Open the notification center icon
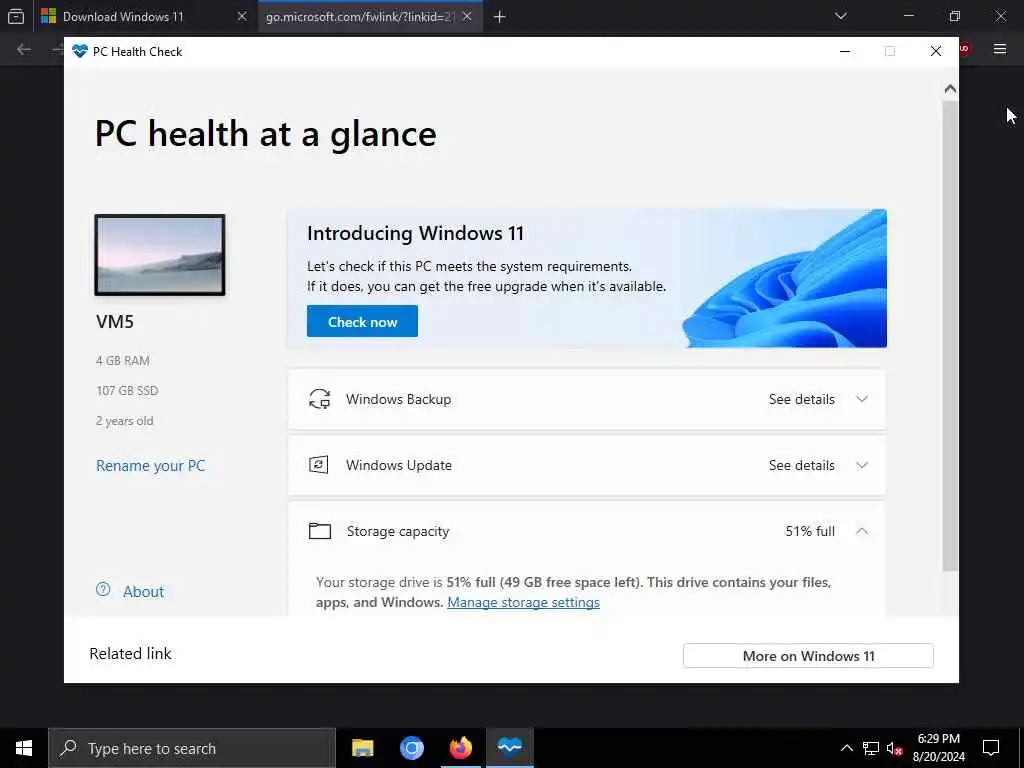The height and width of the screenshot is (768, 1024). (991, 748)
